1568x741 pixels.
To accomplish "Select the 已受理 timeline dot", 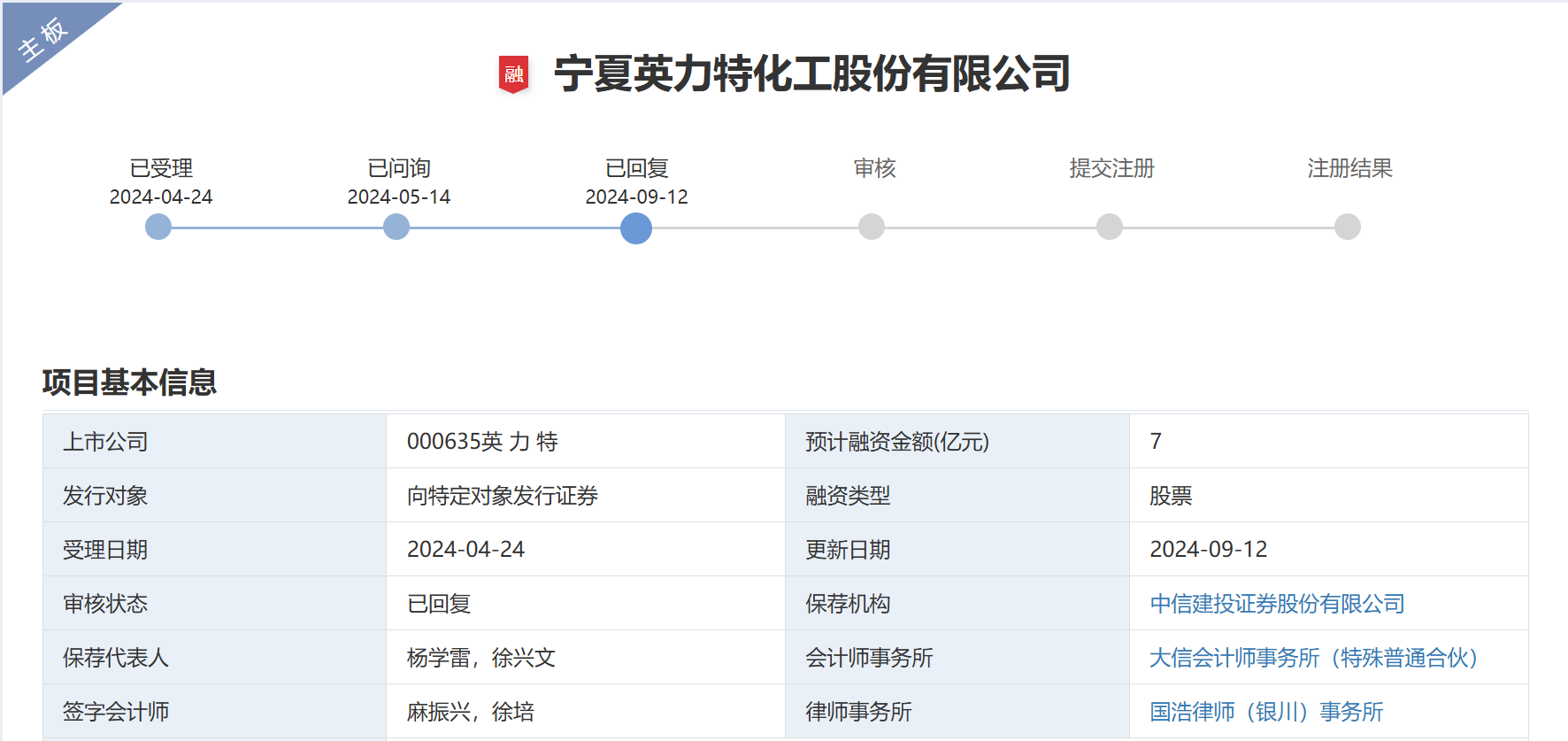I will pyautogui.click(x=158, y=227).
